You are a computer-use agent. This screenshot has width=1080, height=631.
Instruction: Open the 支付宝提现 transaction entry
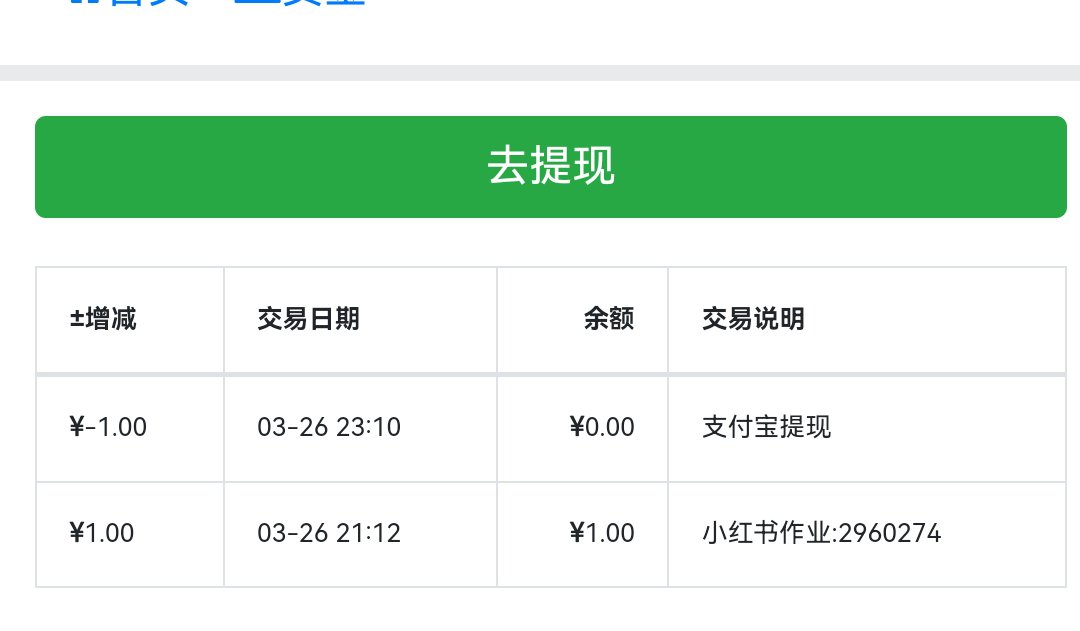click(767, 427)
